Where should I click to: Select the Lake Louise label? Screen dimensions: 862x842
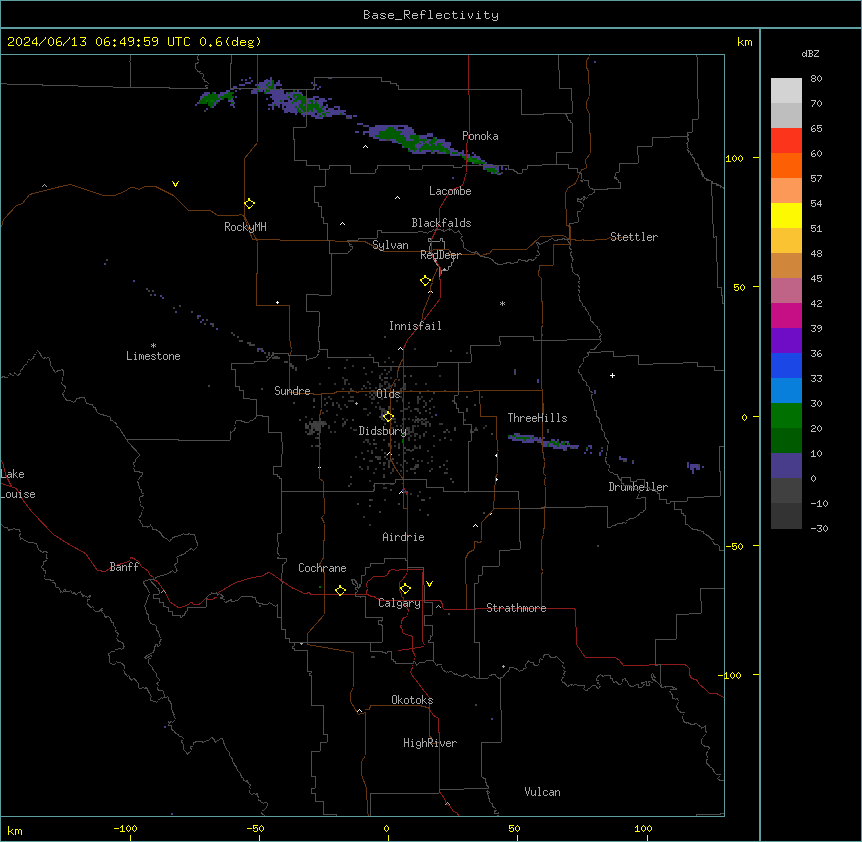pyautogui.click(x=18, y=484)
